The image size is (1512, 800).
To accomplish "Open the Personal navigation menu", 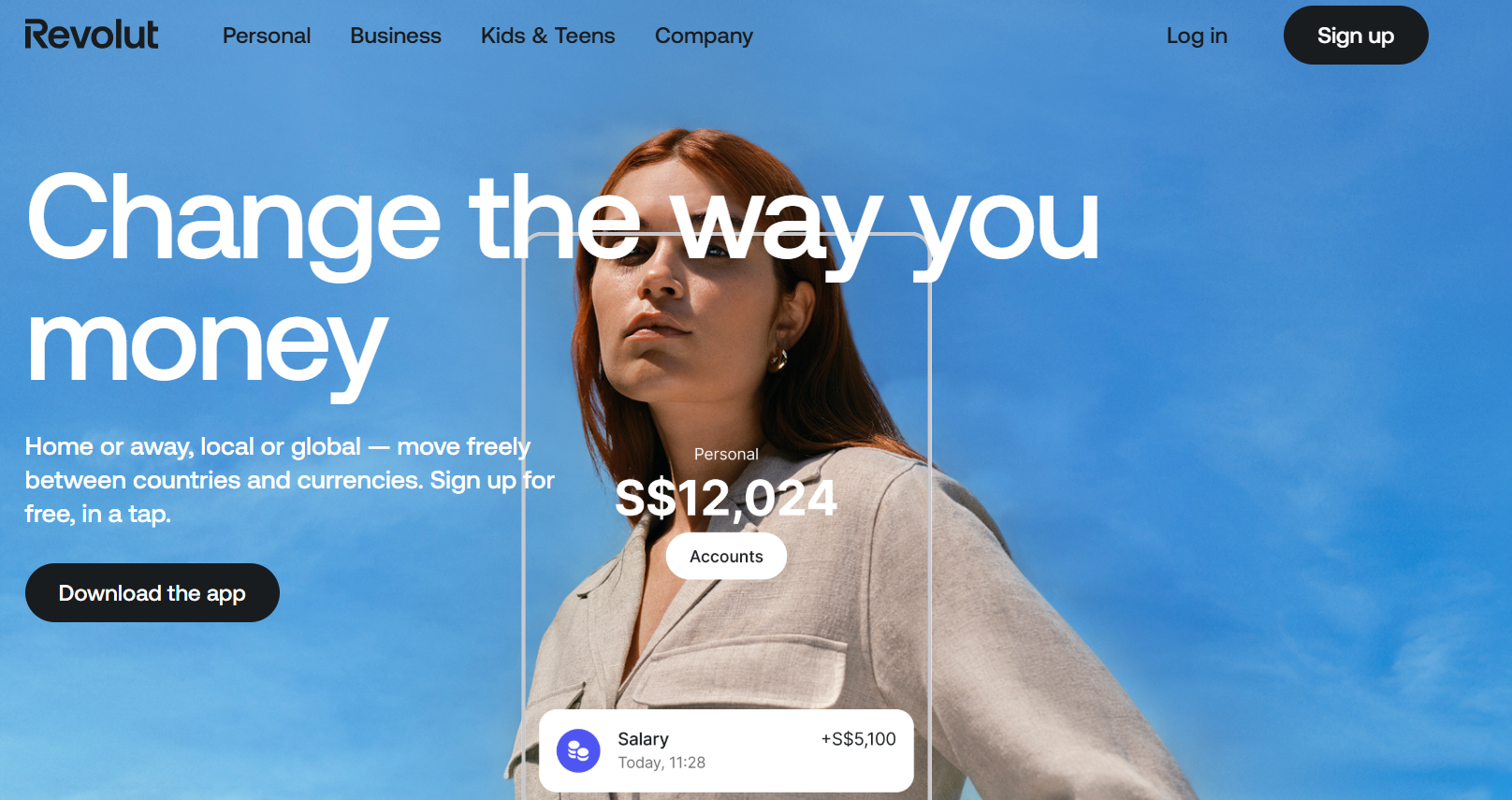I will pyautogui.click(x=267, y=36).
